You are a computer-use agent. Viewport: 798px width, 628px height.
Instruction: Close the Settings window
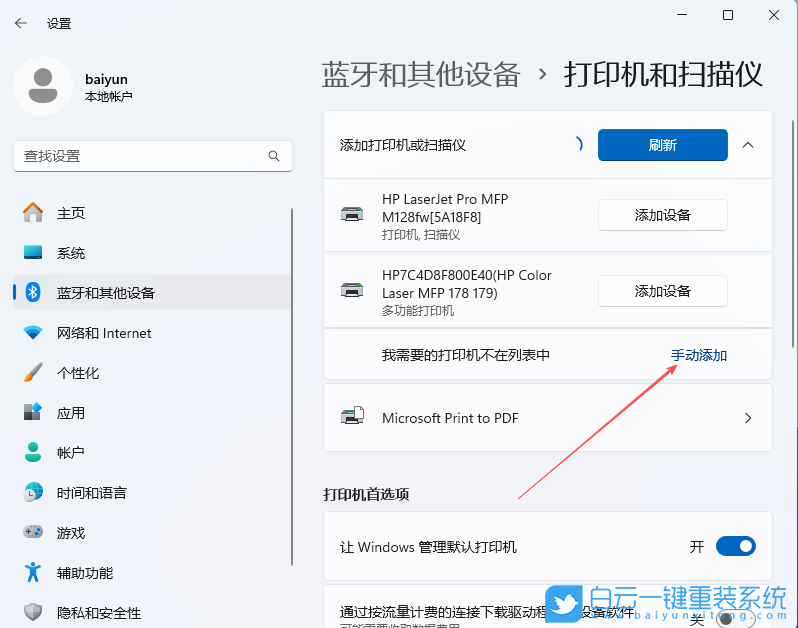click(774, 15)
